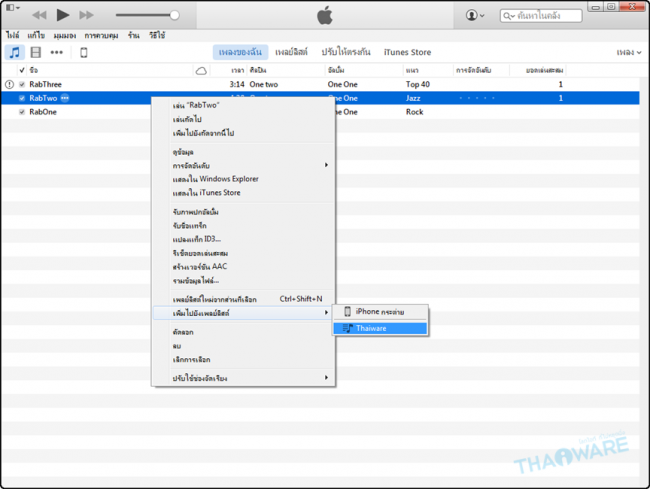Viewport: 650px width, 489px height.
Task: Uncheck the RabThree song checkbox
Action: (22, 85)
